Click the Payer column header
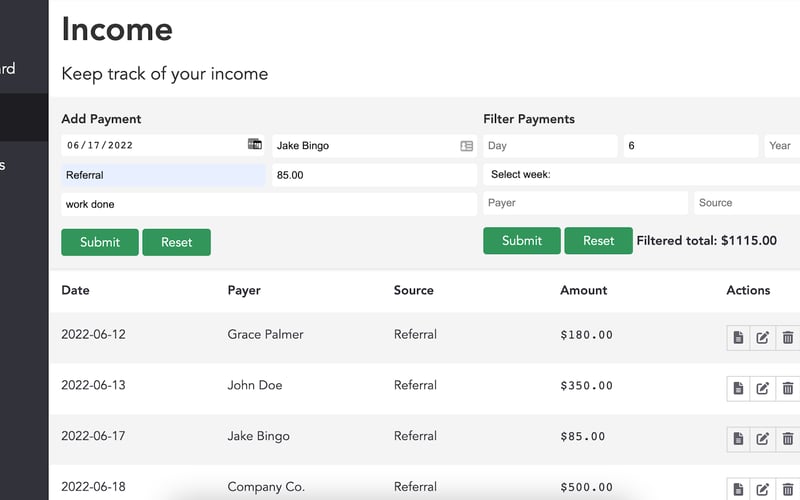The height and width of the screenshot is (500, 800). coord(244,290)
